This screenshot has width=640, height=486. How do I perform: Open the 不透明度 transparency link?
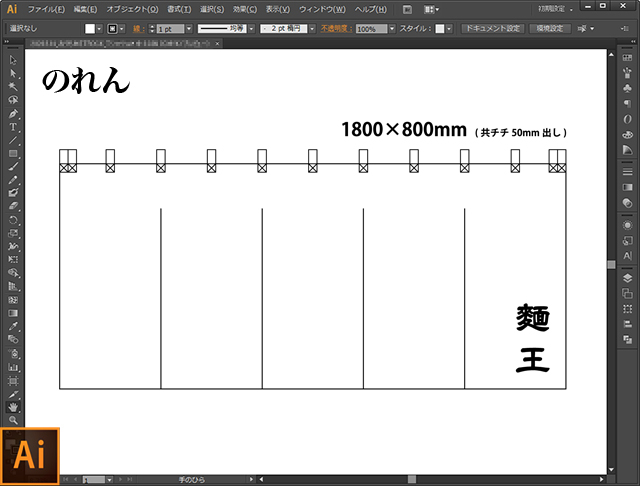coord(336,29)
